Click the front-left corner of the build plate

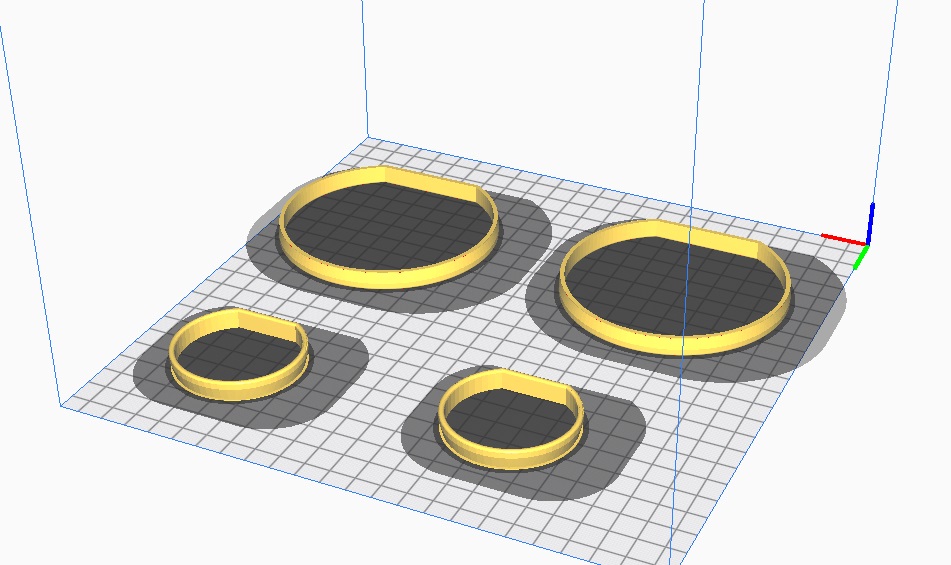pos(62,406)
